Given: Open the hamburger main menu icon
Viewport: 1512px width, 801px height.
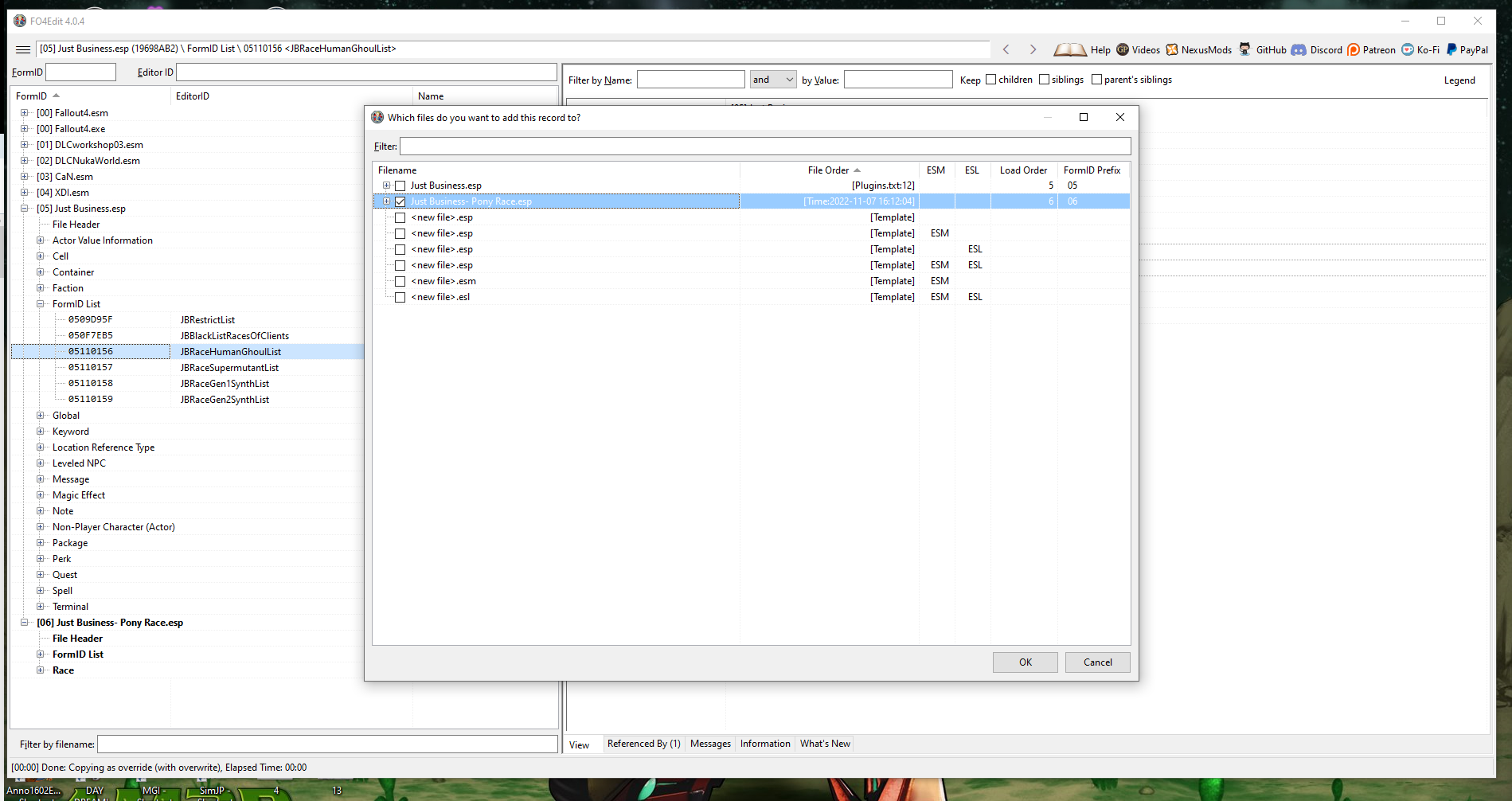Looking at the screenshot, I should point(23,49).
